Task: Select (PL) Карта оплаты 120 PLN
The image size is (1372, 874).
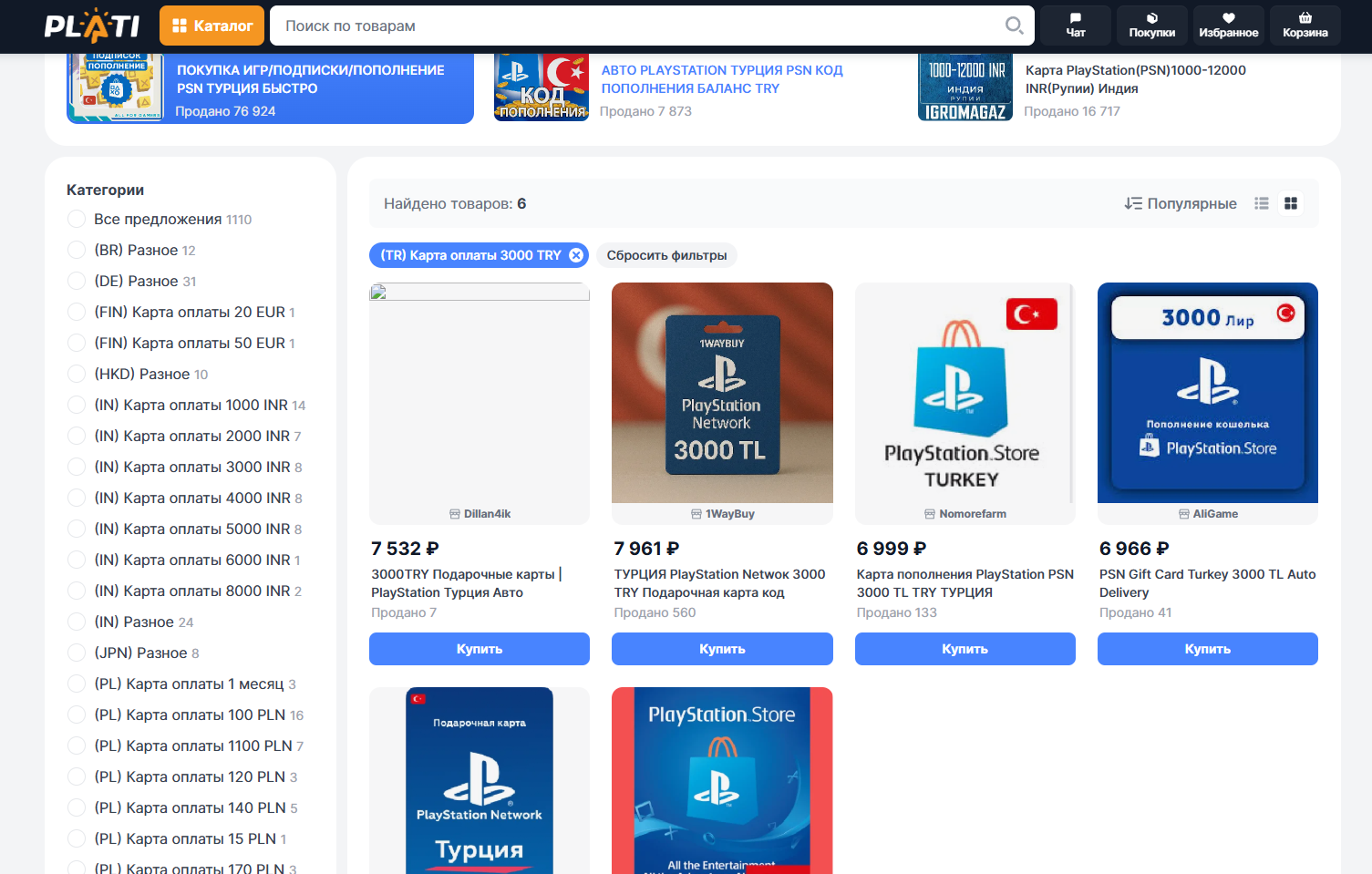Action: point(182,777)
